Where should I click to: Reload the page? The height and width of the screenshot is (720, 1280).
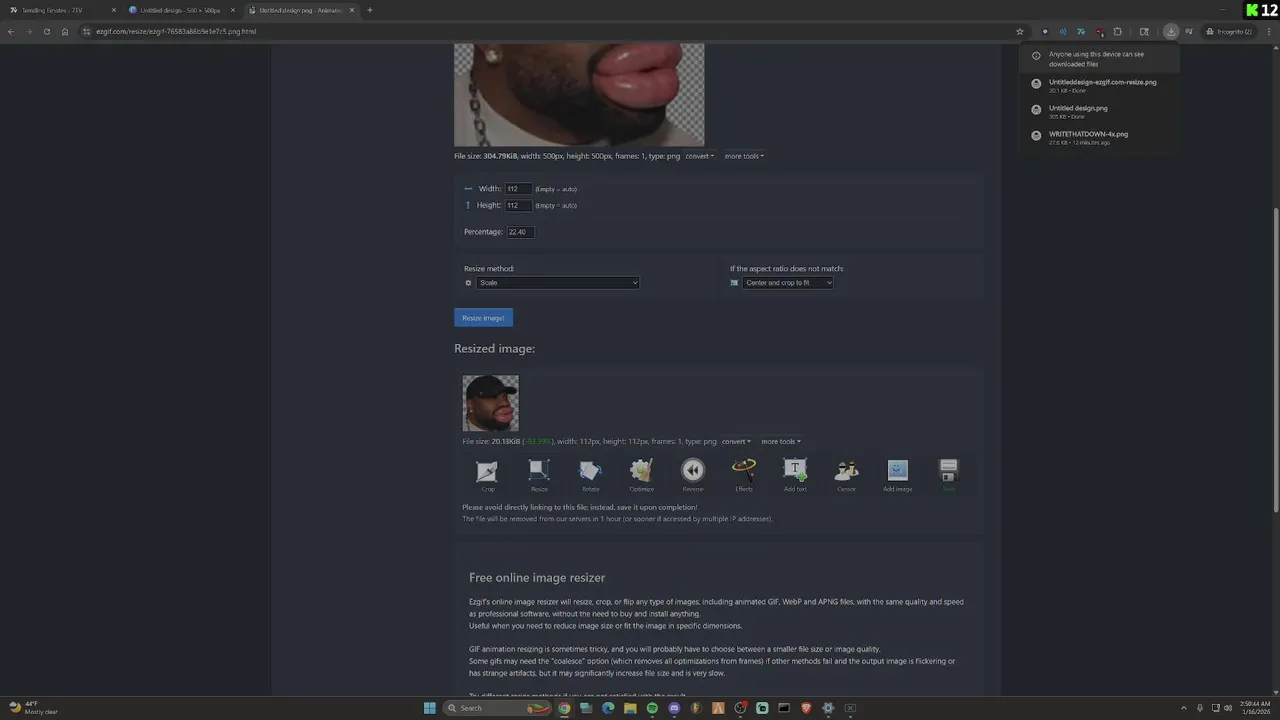click(x=47, y=31)
